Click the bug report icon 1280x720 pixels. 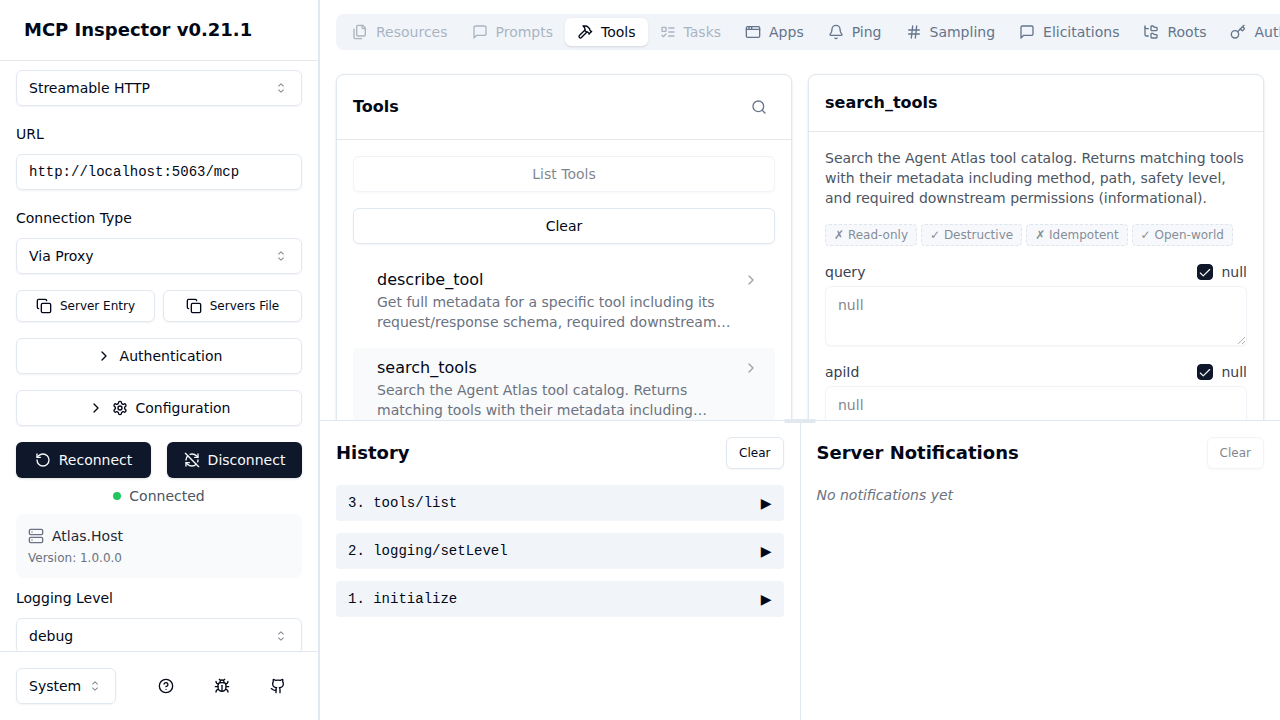click(x=222, y=686)
